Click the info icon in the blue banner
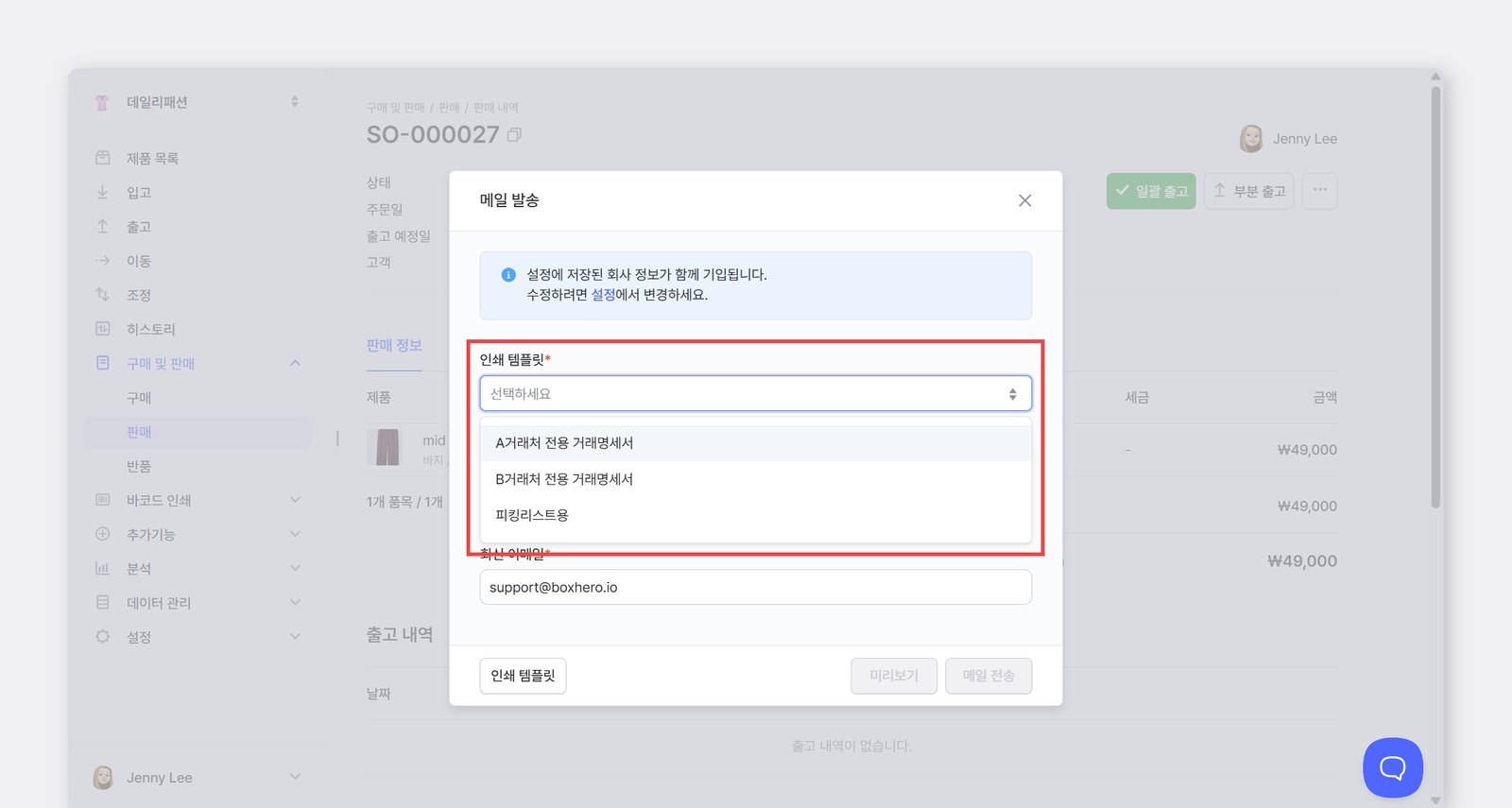The width and height of the screenshot is (1512, 808). click(508, 275)
